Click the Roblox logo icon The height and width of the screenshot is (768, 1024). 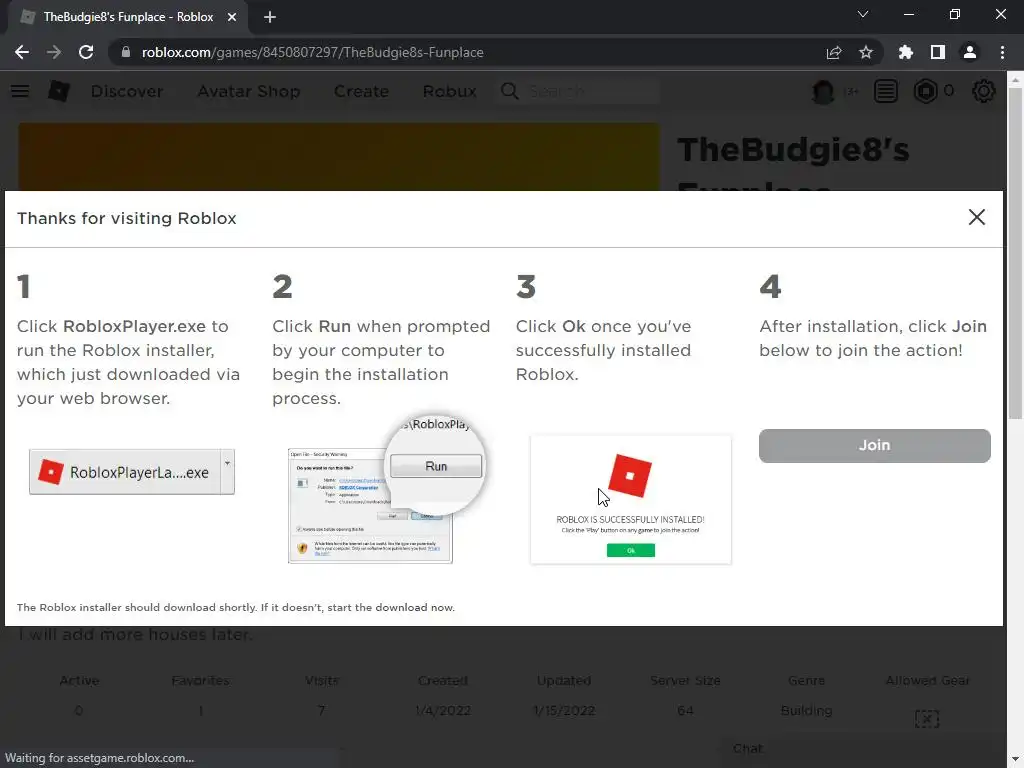pyautogui.click(x=59, y=91)
